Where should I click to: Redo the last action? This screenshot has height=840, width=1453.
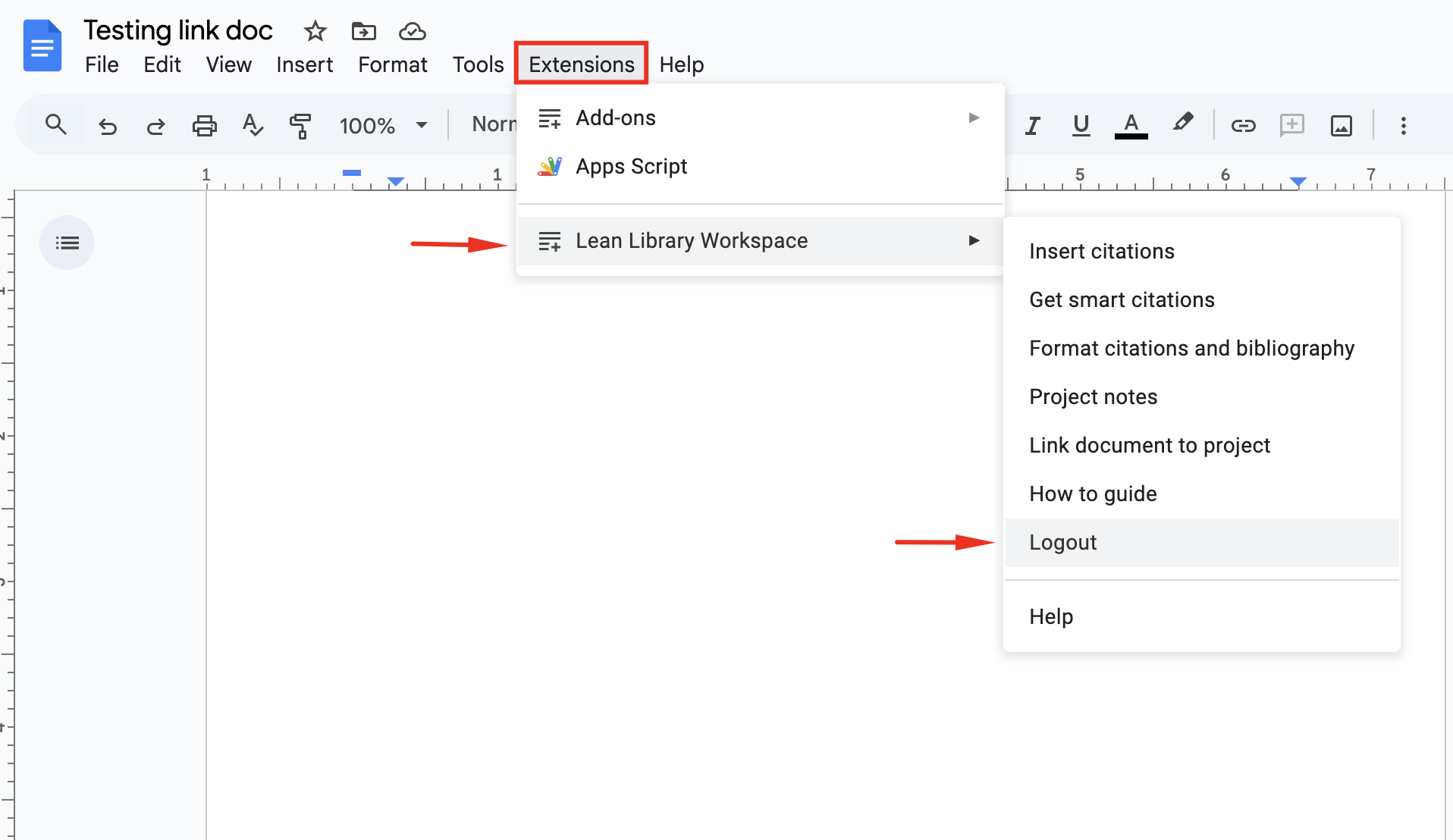tap(155, 125)
